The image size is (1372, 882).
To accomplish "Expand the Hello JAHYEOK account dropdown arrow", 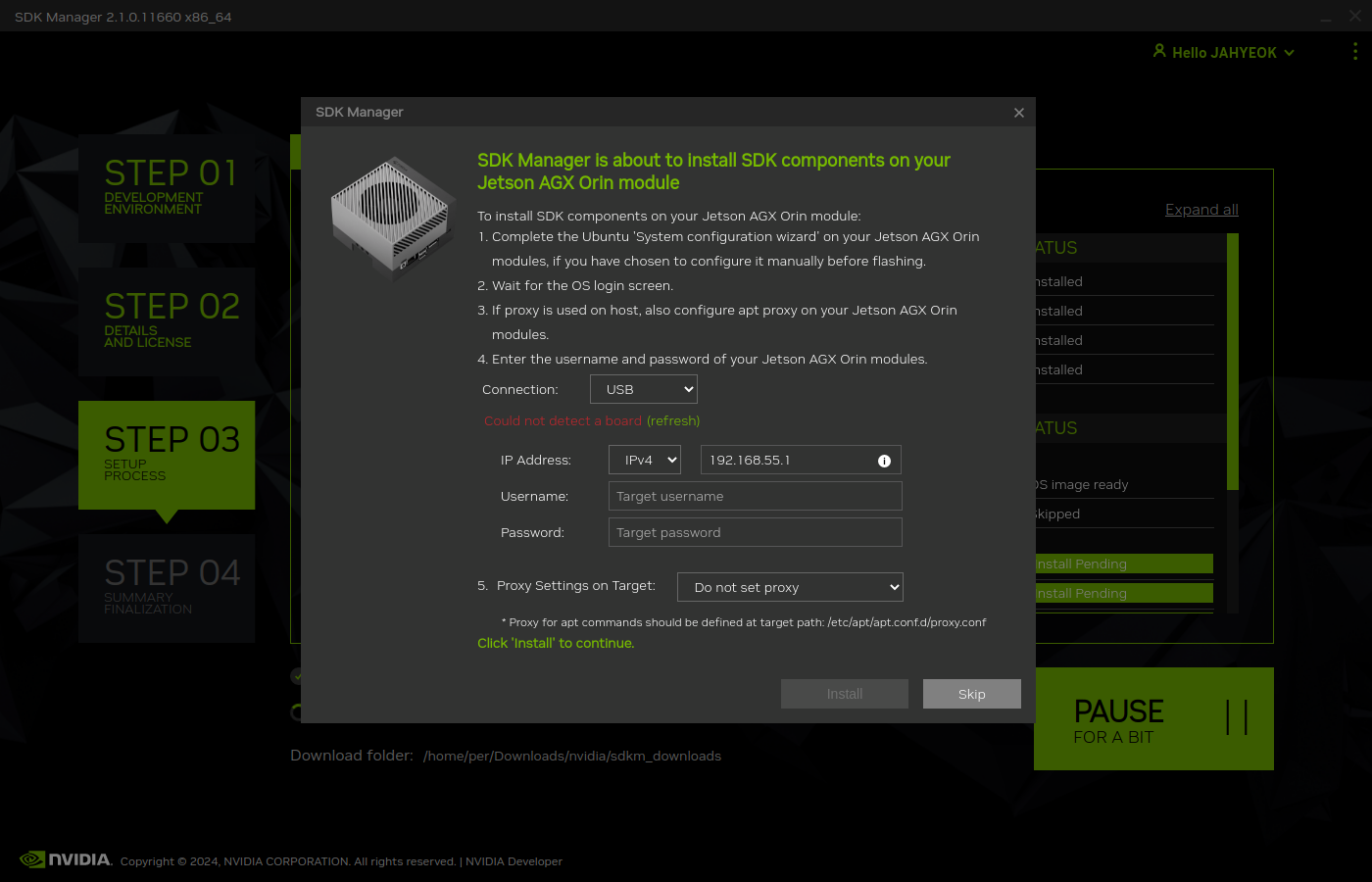I will pos(1290,53).
